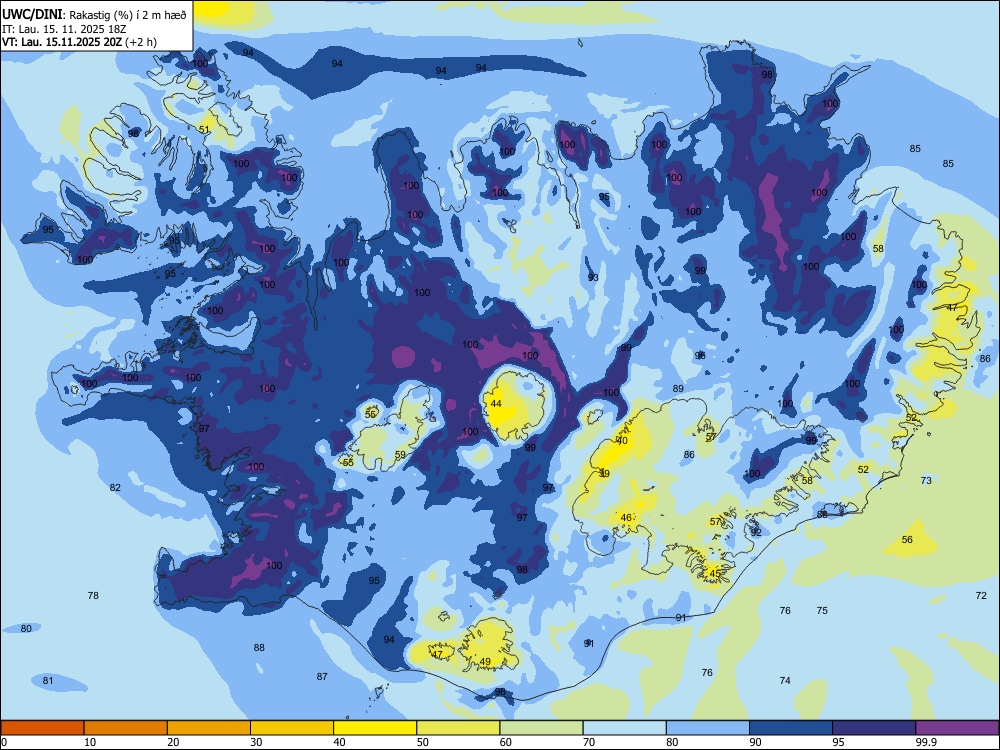The width and height of the screenshot is (1000, 750).
Task: Click the humidity value 82 off the west coast
Action: point(115,487)
